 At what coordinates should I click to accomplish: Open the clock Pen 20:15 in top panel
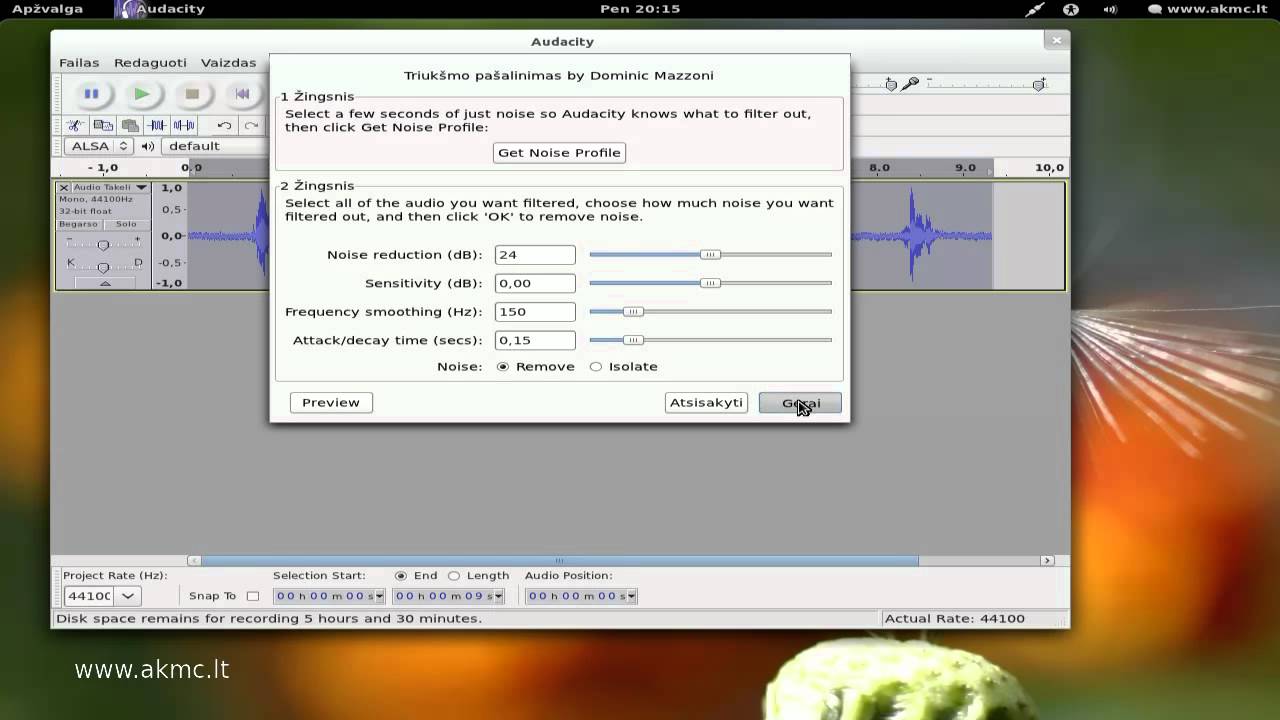pos(640,9)
